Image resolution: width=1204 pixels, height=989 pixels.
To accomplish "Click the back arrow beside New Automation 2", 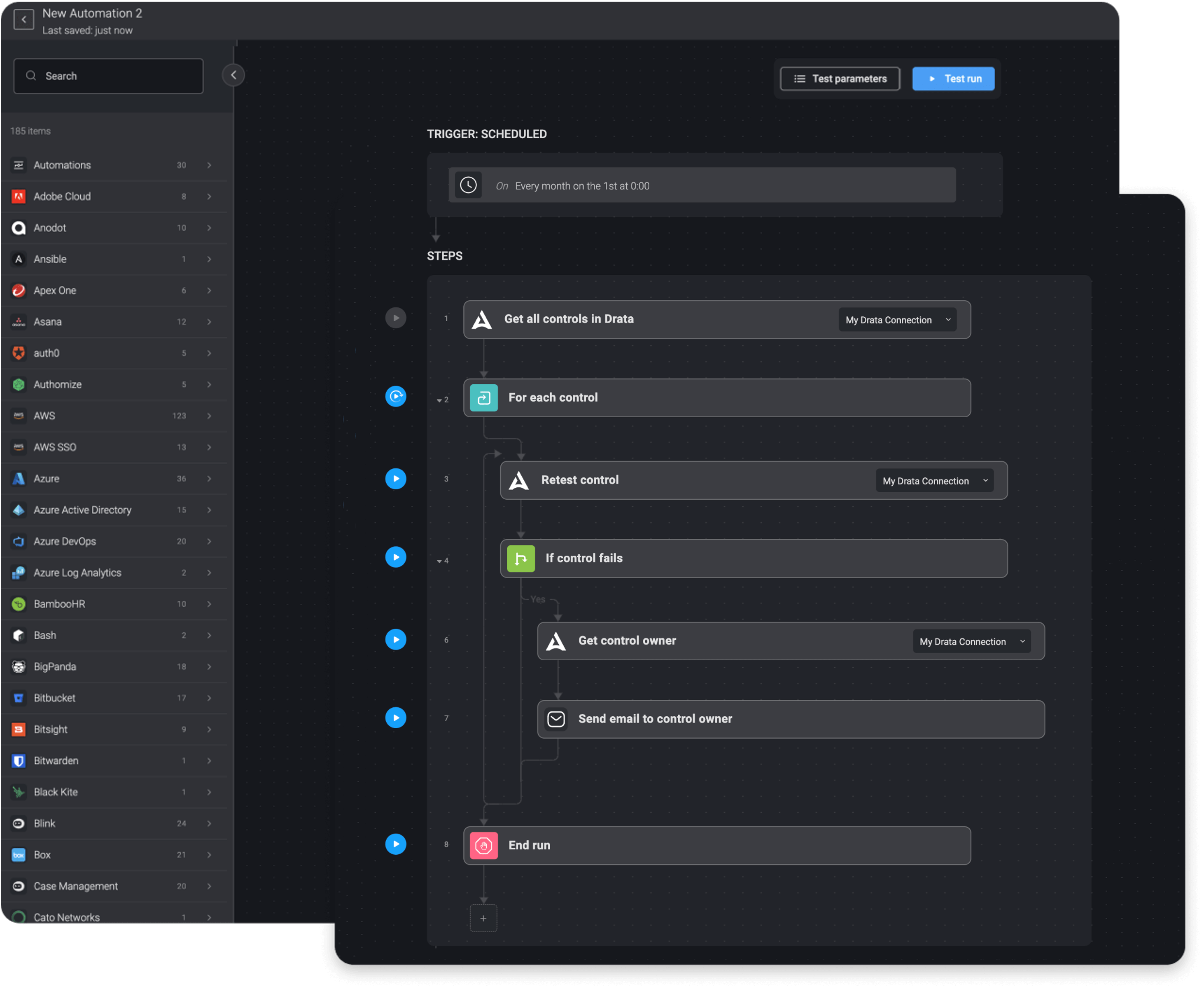I will pos(23,19).
